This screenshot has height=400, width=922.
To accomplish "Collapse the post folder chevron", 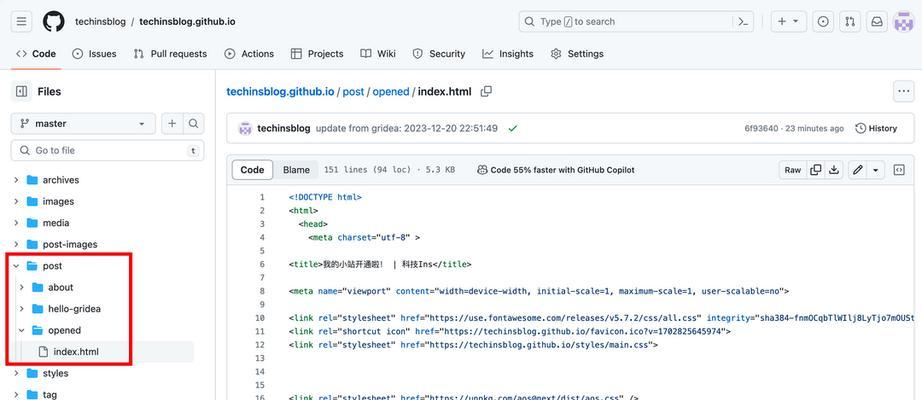I will pos(16,266).
